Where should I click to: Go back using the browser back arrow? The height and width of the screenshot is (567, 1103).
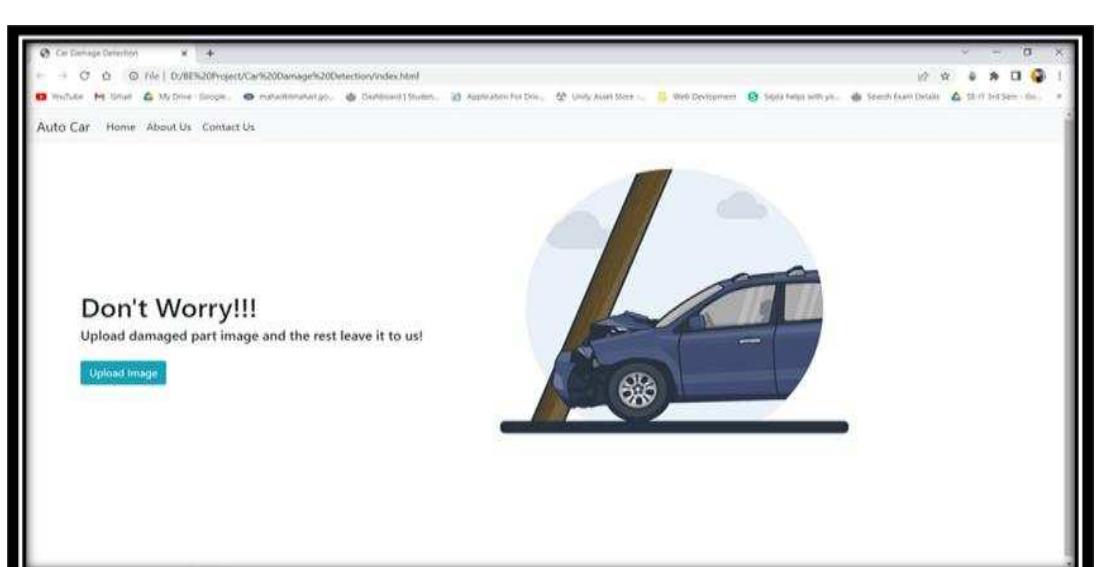point(39,76)
